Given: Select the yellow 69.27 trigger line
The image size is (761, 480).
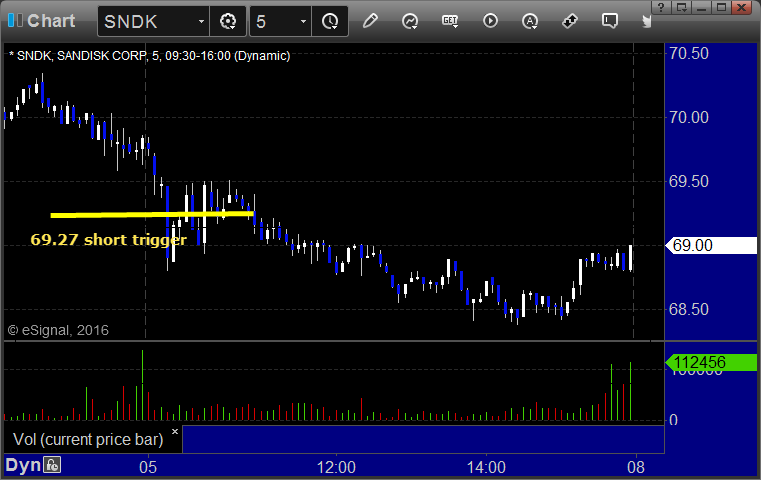Looking at the screenshot, I should click(152, 214).
